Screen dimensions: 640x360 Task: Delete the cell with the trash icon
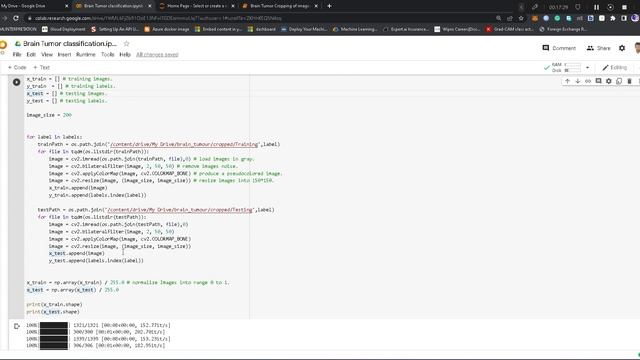(629, 81)
